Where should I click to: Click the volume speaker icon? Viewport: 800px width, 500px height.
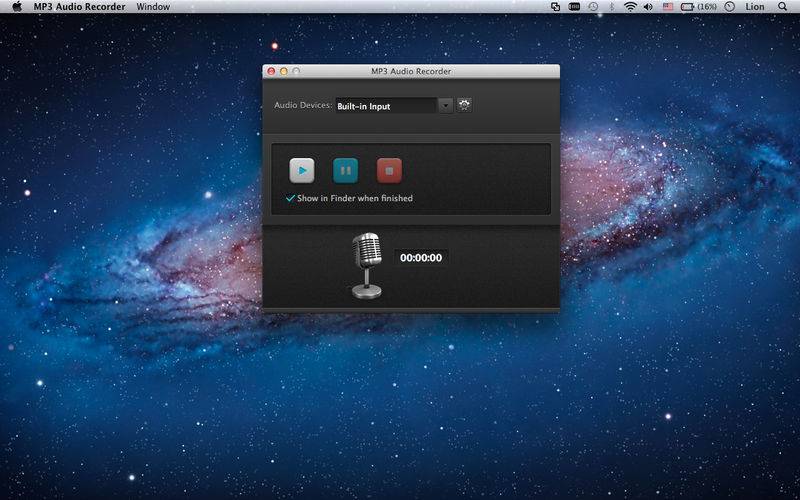(648, 7)
